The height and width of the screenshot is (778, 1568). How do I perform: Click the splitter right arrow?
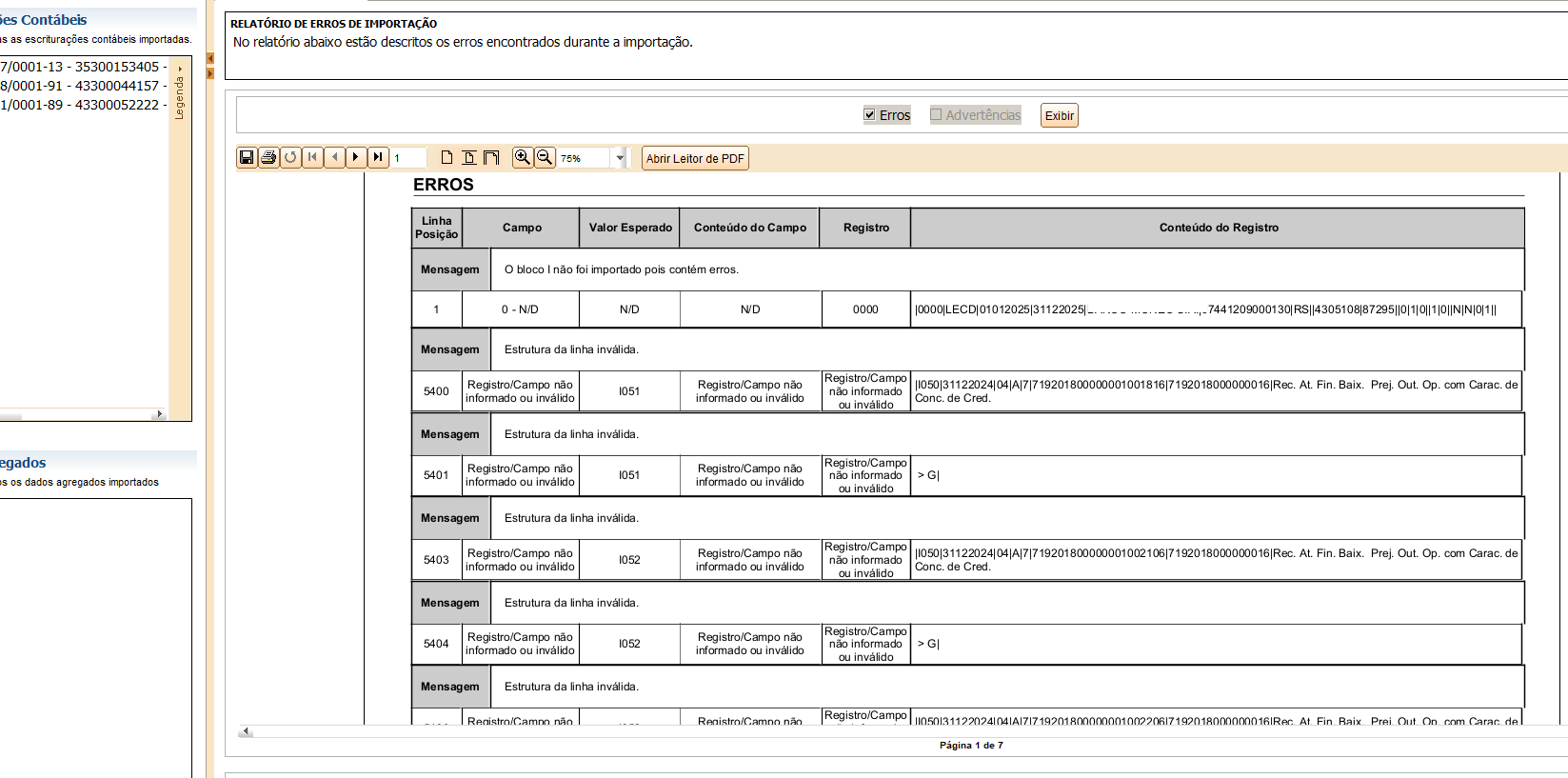pyautogui.click(x=210, y=73)
